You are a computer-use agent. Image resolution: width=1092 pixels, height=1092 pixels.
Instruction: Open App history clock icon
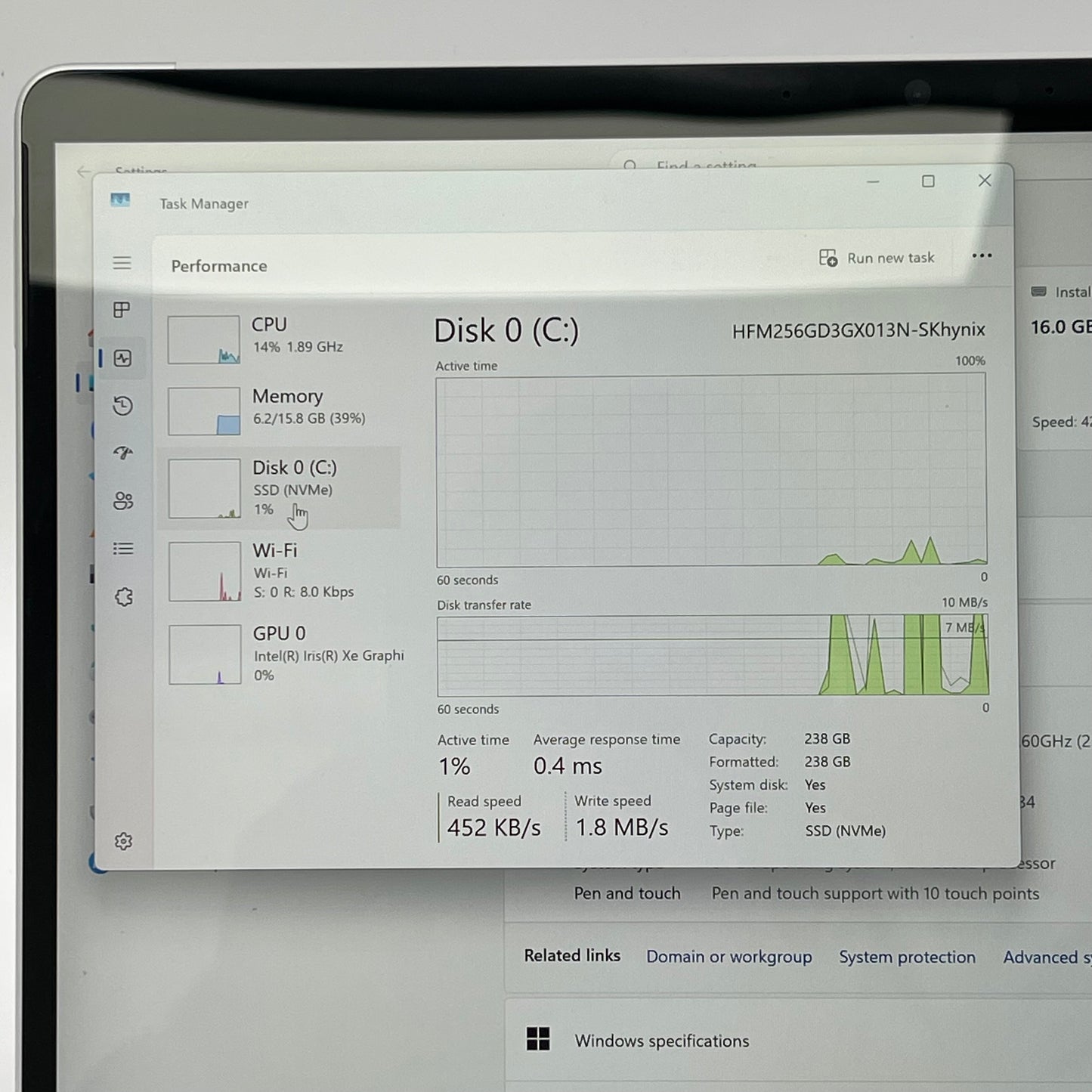click(123, 406)
